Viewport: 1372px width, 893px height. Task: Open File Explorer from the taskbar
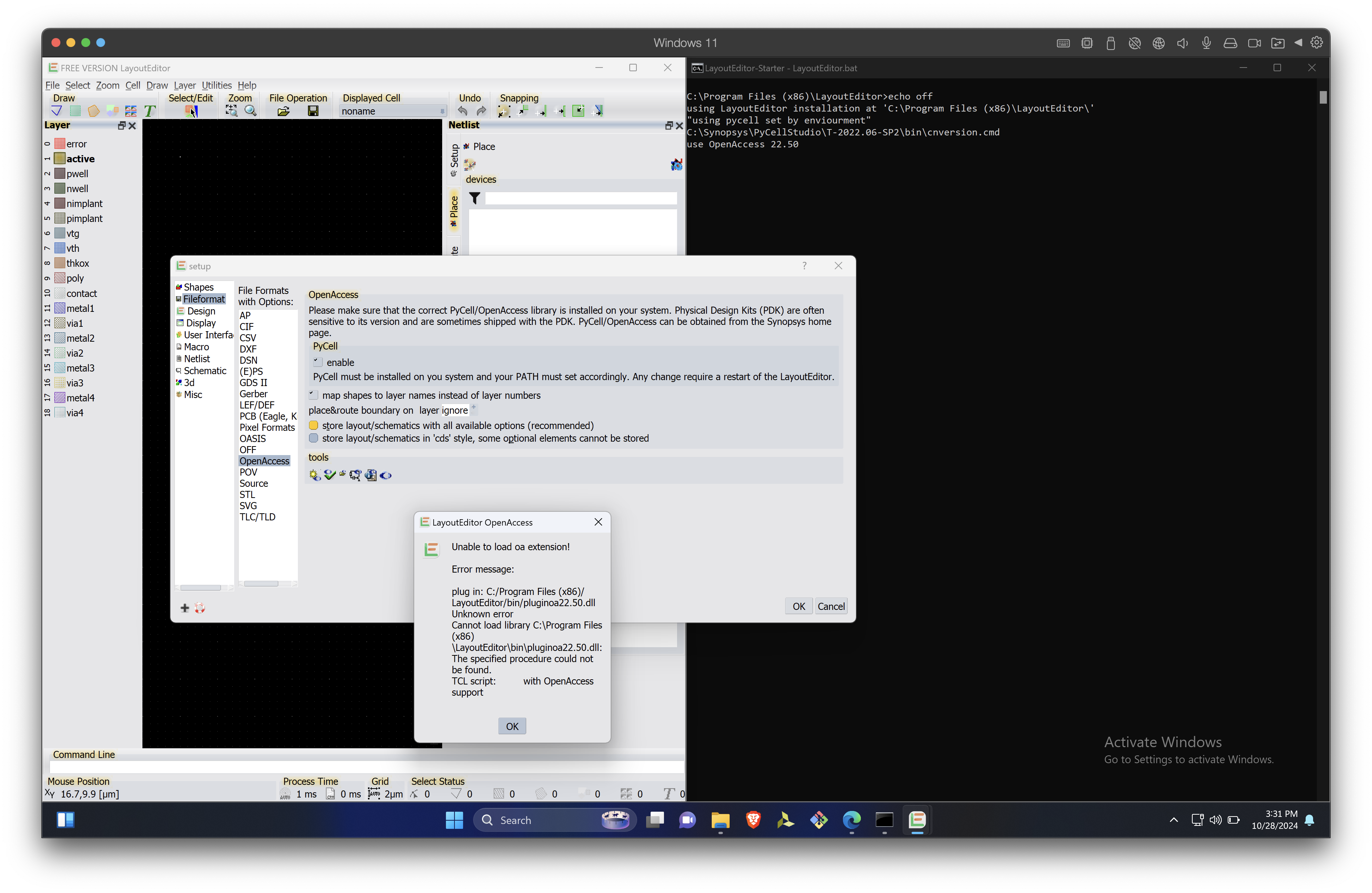pos(720,820)
